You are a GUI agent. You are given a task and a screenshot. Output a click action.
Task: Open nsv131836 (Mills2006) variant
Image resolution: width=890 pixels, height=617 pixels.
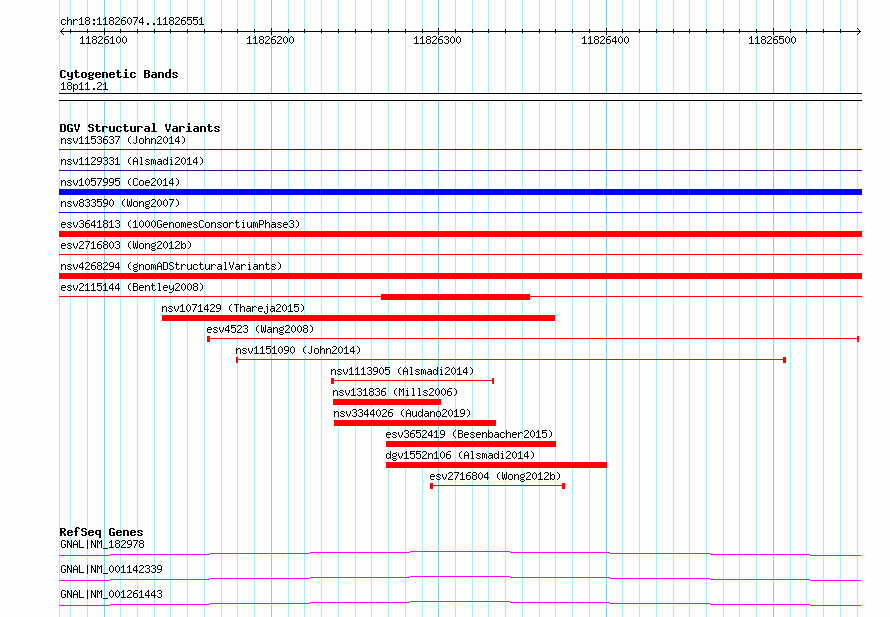click(395, 392)
